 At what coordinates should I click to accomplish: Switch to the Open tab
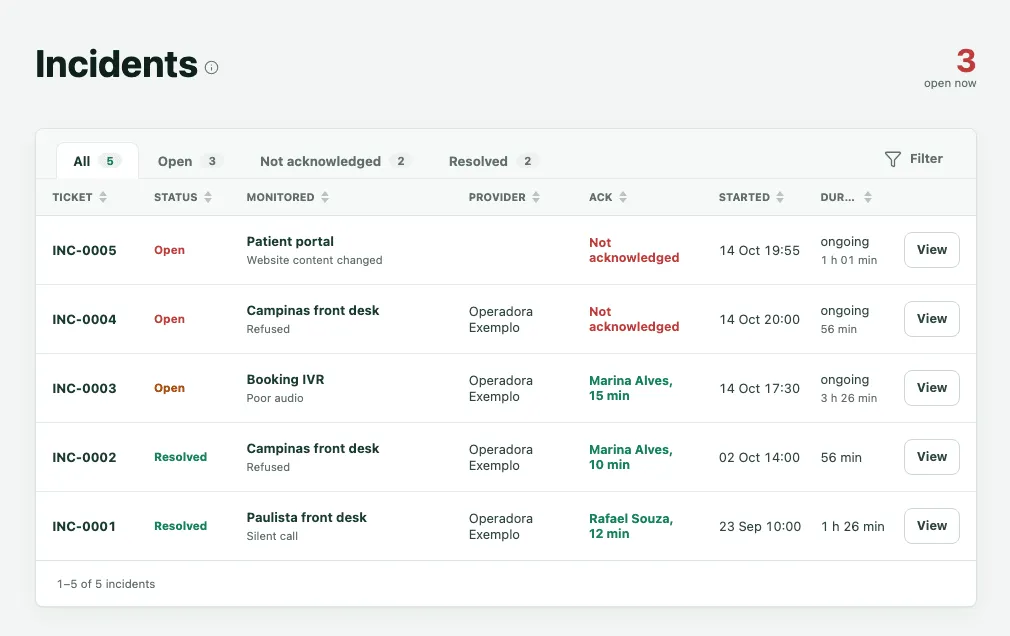click(190, 161)
